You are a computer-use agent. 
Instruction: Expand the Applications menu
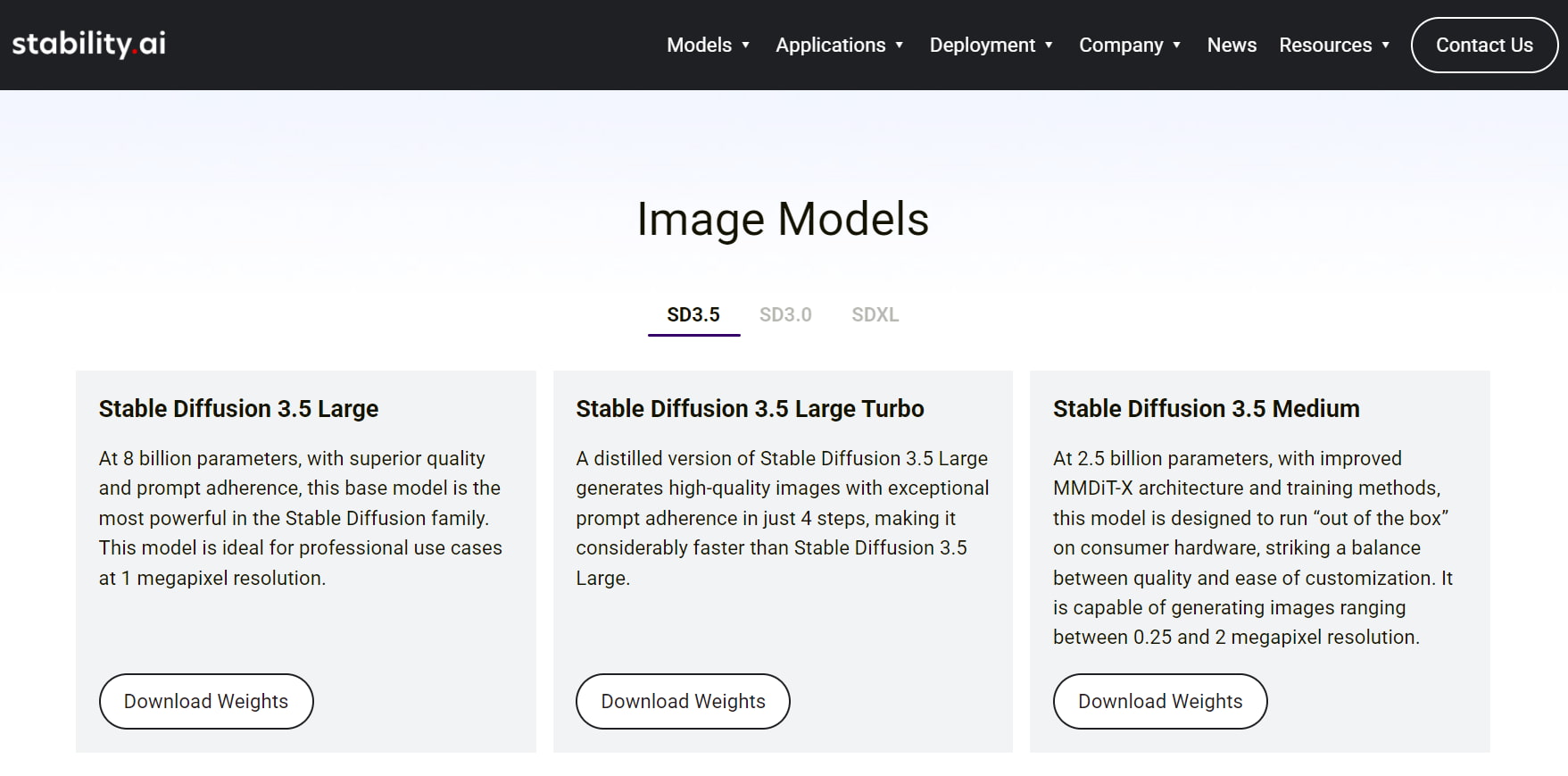click(x=840, y=46)
